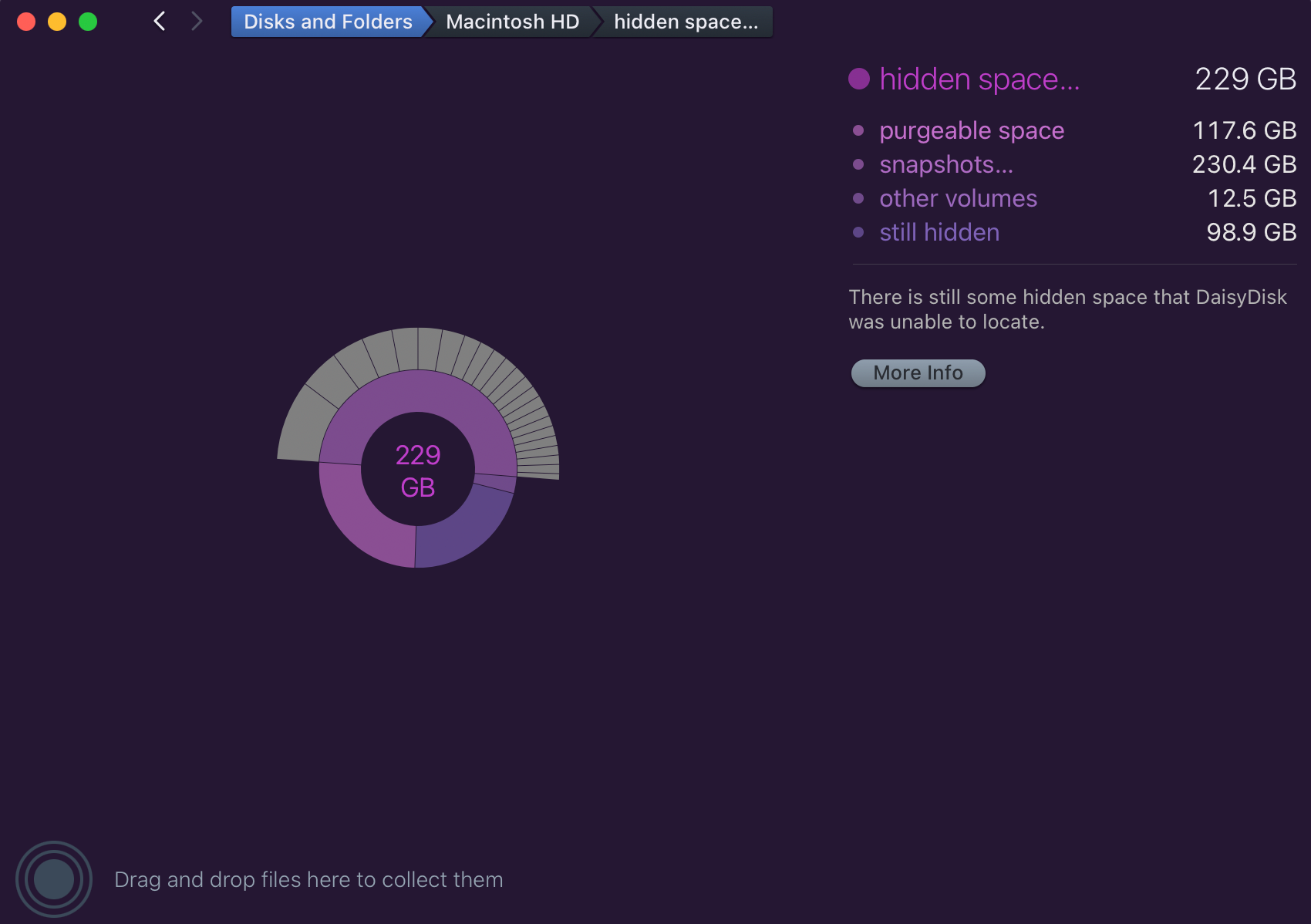The height and width of the screenshot is (924, 1311).
Task: Navigate to the Macintosh HD breadcrumb
Action: click(512, 22)
